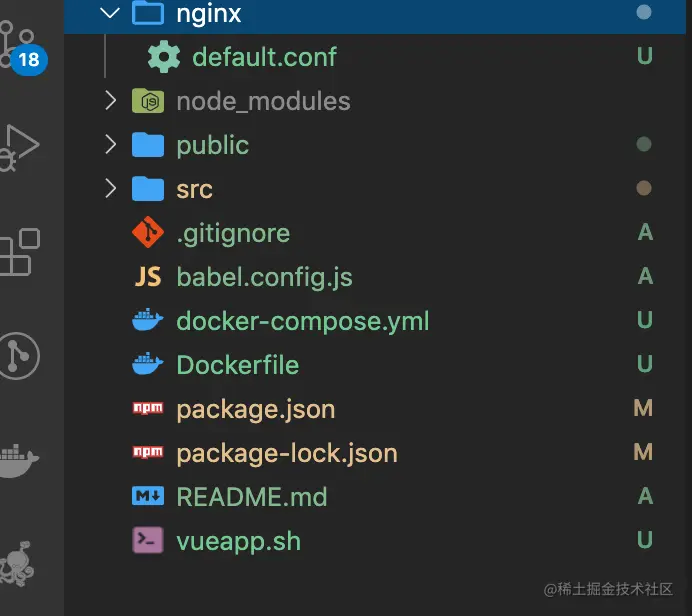Open package-lock.json file
The width and height of the screenshot is (692, 616).
pos(286,453)
